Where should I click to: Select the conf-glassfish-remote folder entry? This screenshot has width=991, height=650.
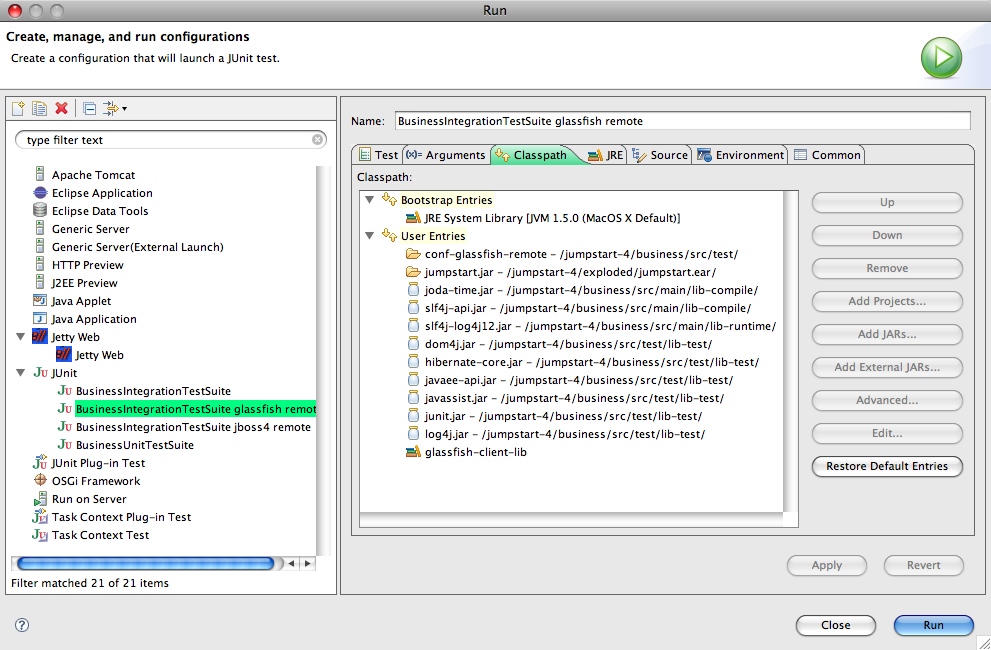[x=572, y=254]
